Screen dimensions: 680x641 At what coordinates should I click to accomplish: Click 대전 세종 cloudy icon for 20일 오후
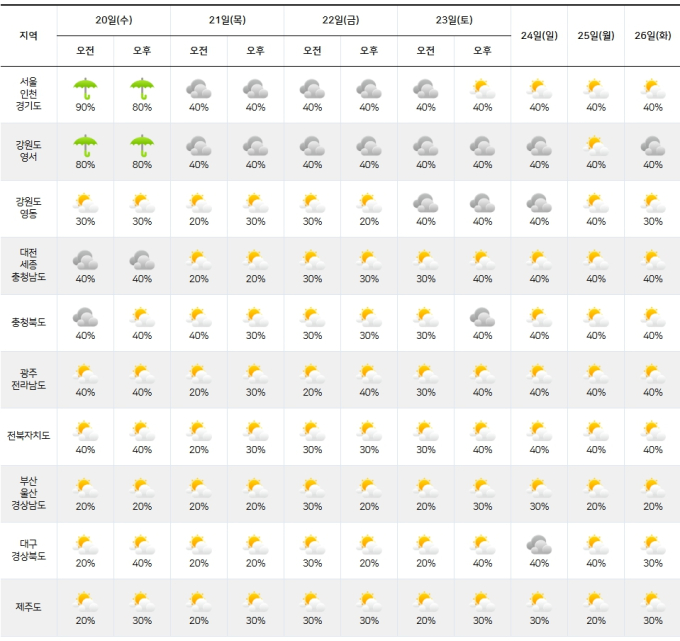[x=142, y=260]
